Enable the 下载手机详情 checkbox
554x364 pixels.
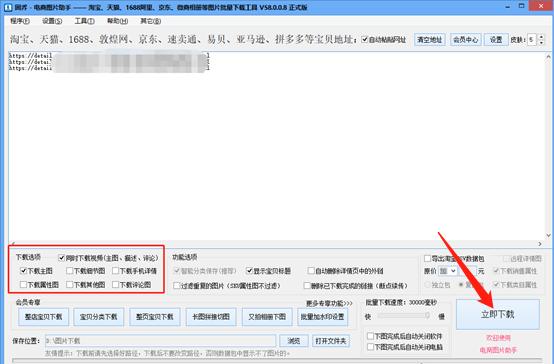(x=116, y=271)
